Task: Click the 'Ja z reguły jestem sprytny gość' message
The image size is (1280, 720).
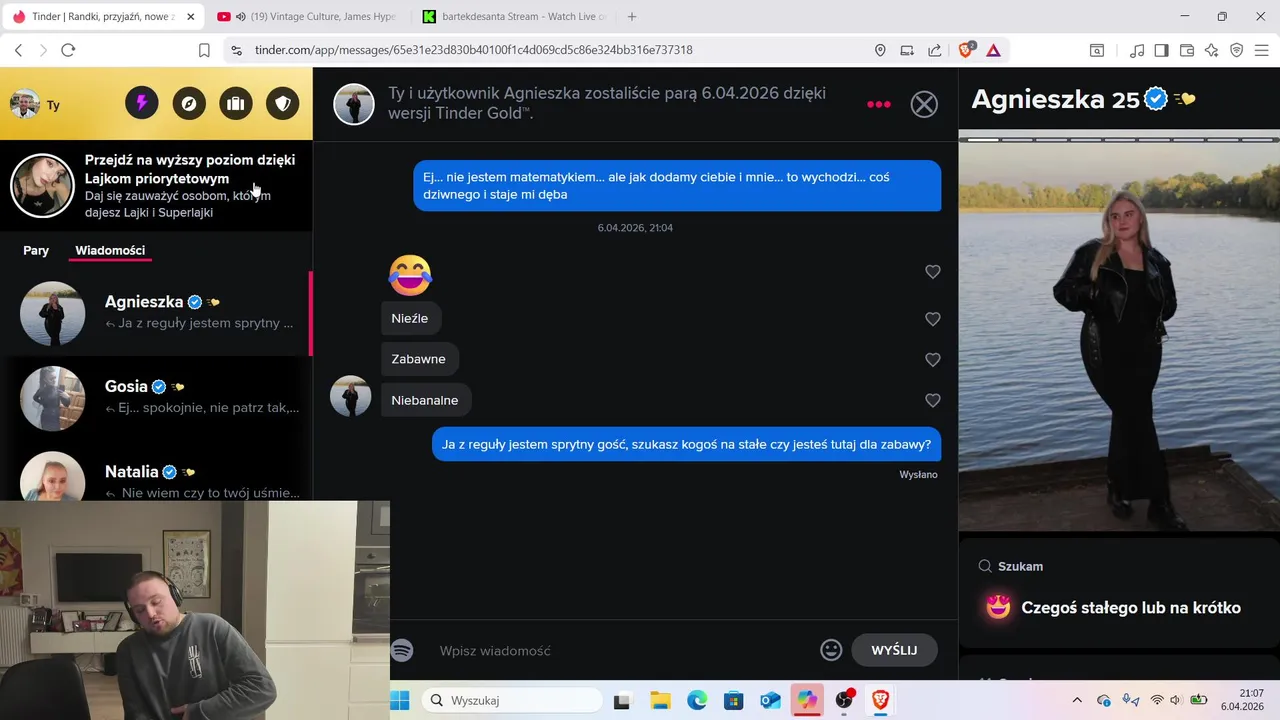Action: tap(687, 444)
